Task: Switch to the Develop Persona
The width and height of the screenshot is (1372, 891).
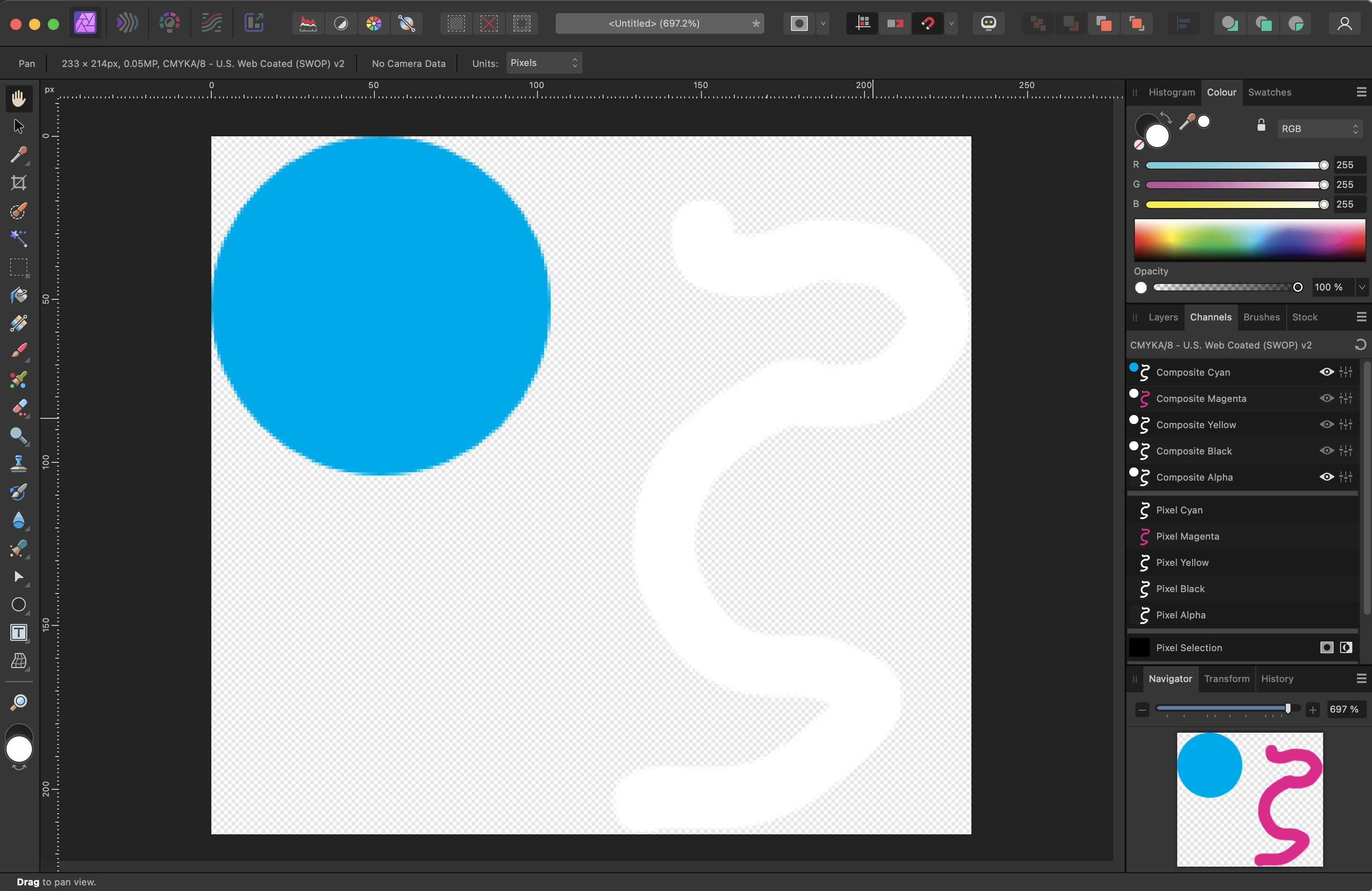Action: (169, 23)
